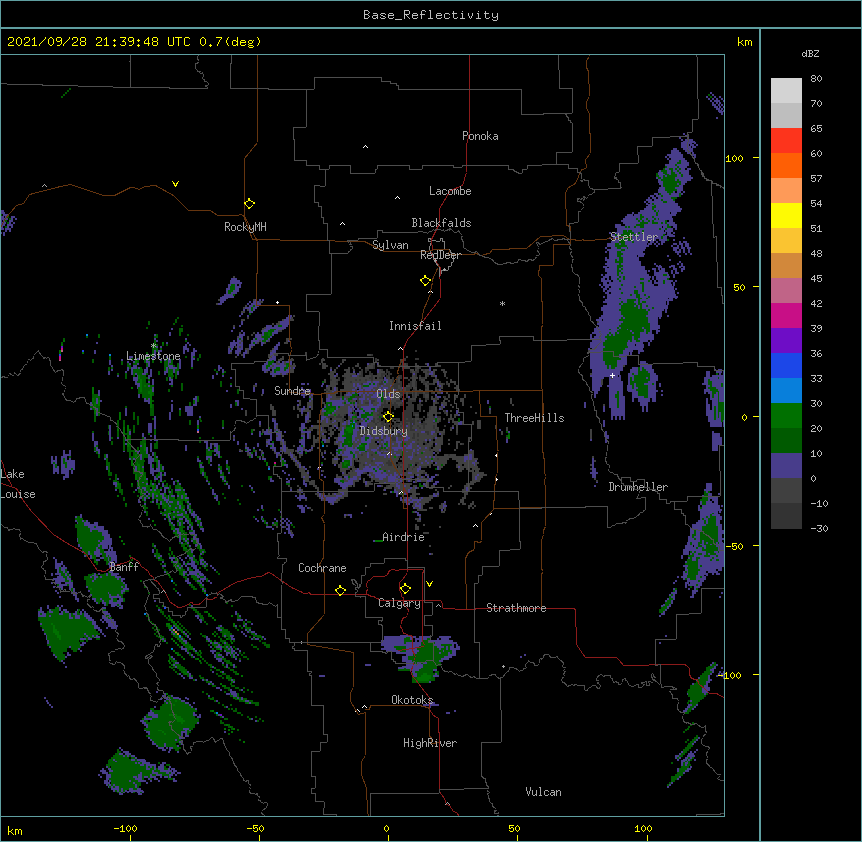
Task: Click the HighRiver label
Action: tap(430, 743)
